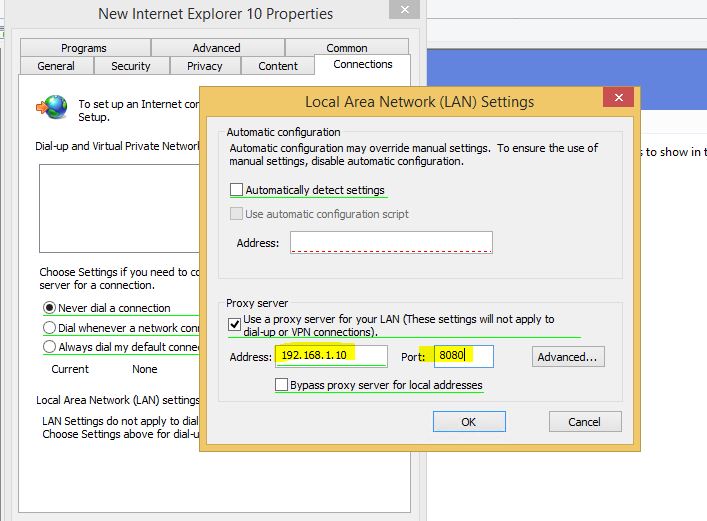The width and height of the screenshot is (707, 521).
Task: Select the Connections tab
Action: point(363,65)
